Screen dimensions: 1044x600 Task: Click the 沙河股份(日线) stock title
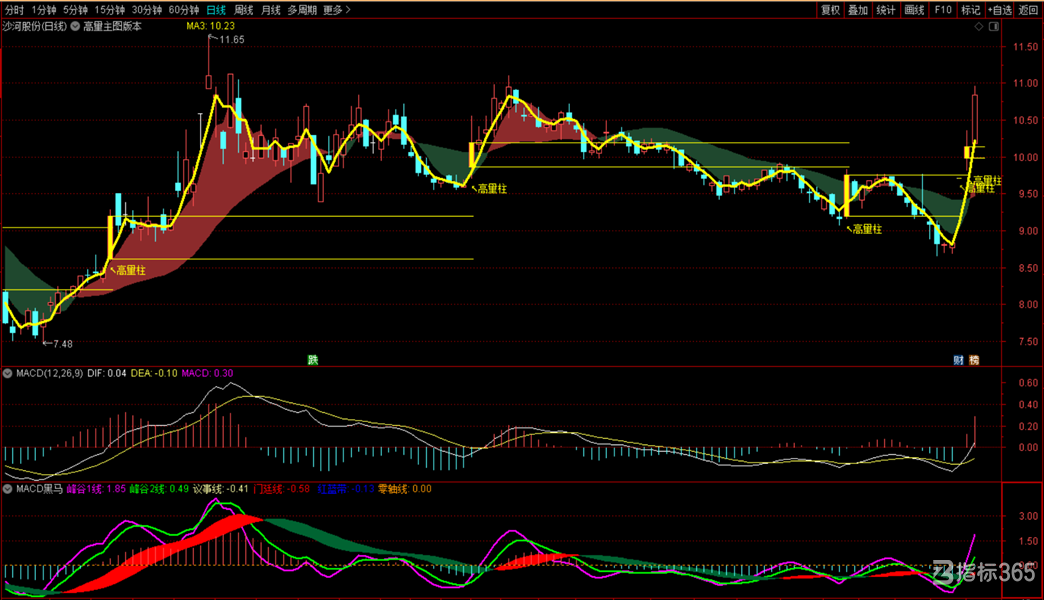pyautogui.click(x=35, y=26)
